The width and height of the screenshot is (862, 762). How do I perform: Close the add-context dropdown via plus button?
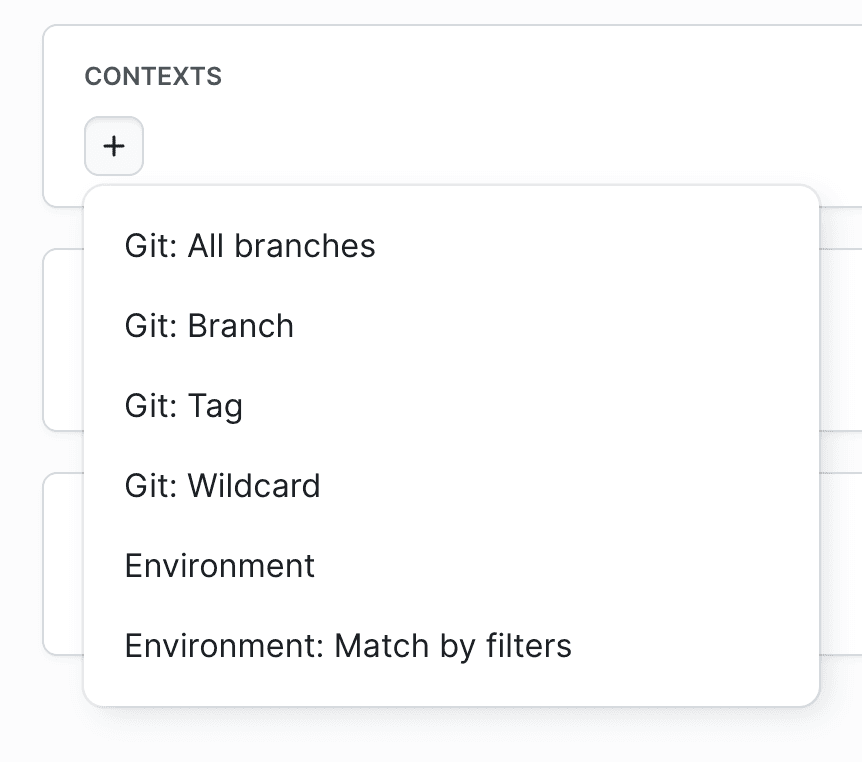coord(114,146)
